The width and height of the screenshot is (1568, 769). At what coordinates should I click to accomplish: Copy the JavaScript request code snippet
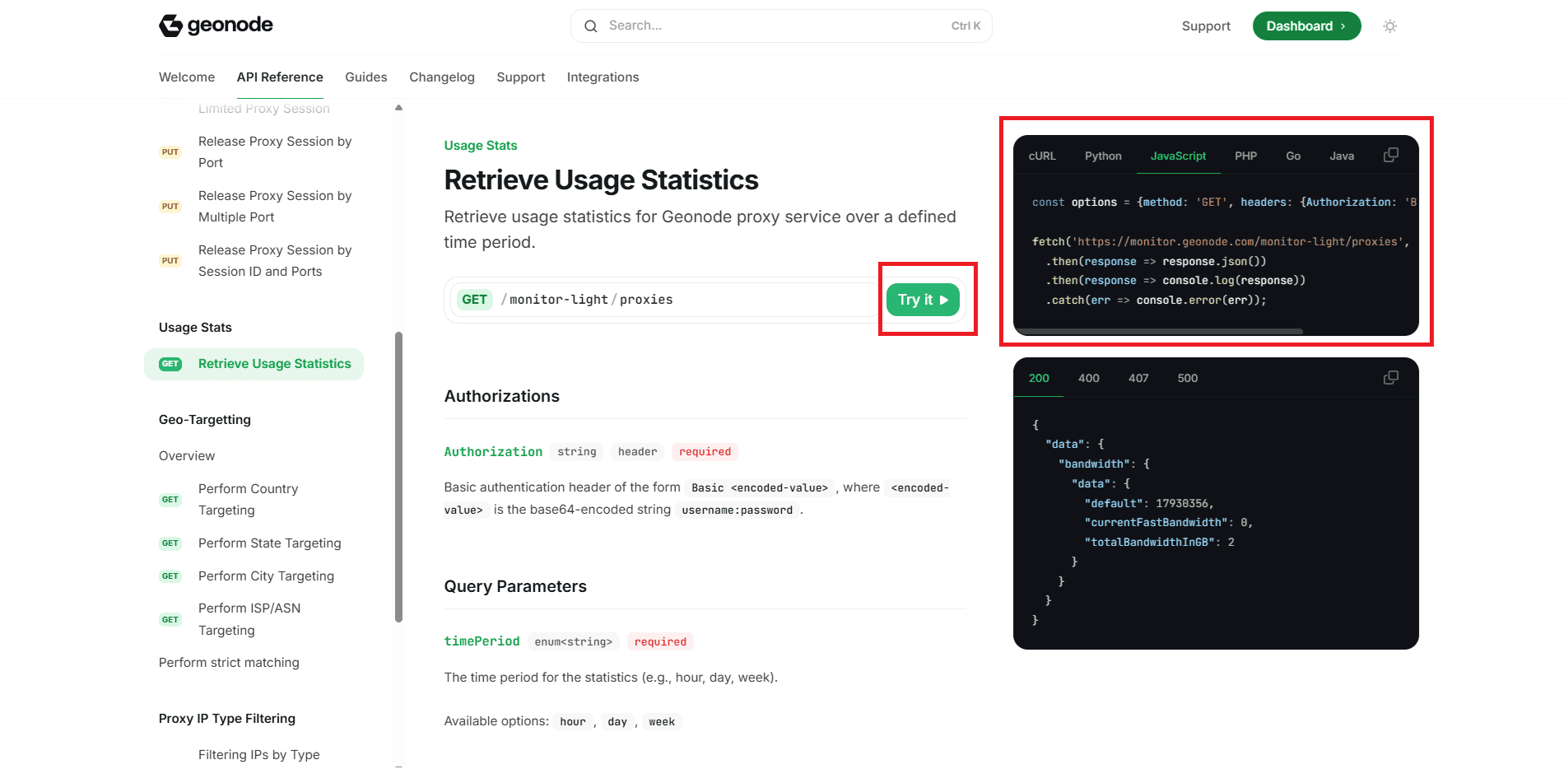click(1390, 156)
